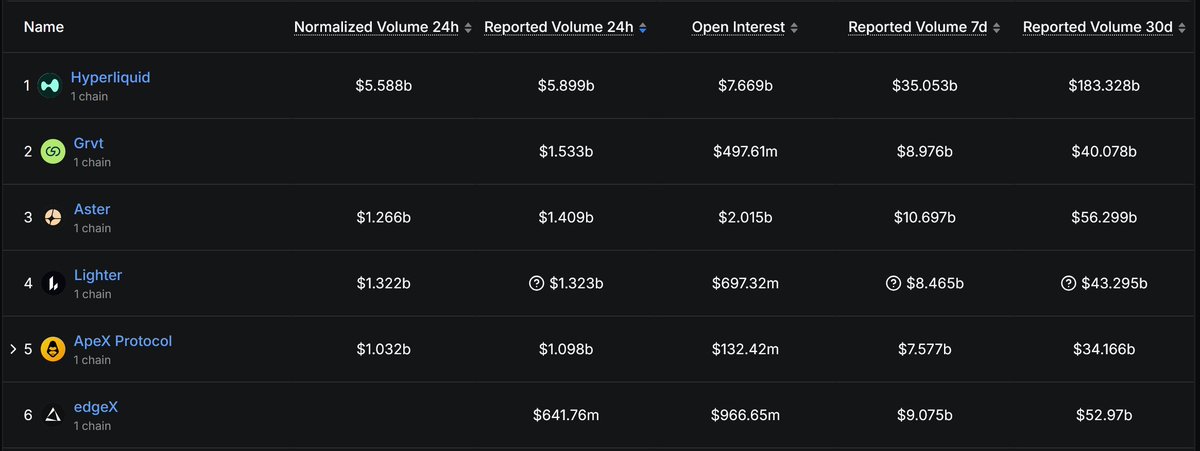The width and height of the screenshot is (1200, 451).
Task: Click the Hyperliquid protocol logo icon
Action: pyautogui.click(x=50, y=86)
